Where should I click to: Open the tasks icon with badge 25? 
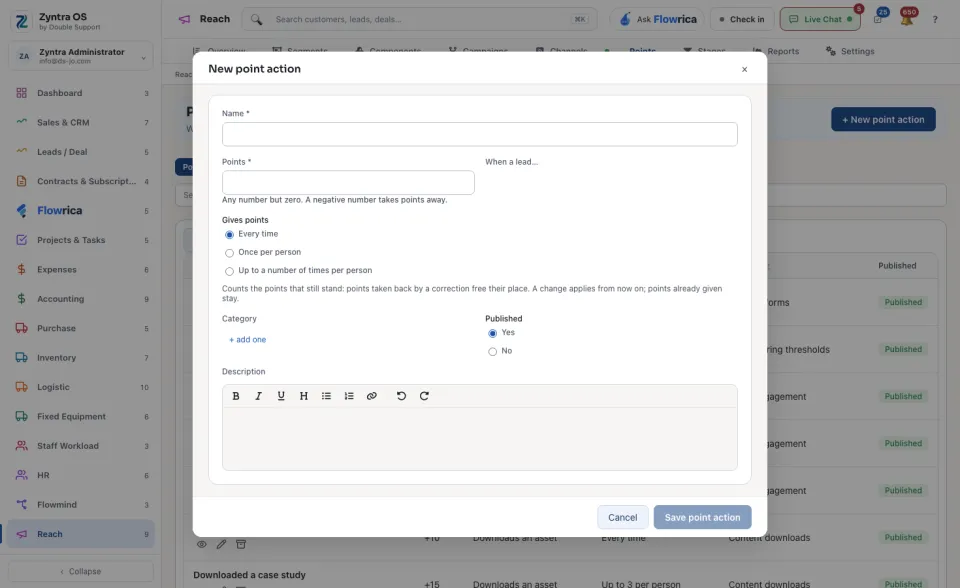point(879,19)
